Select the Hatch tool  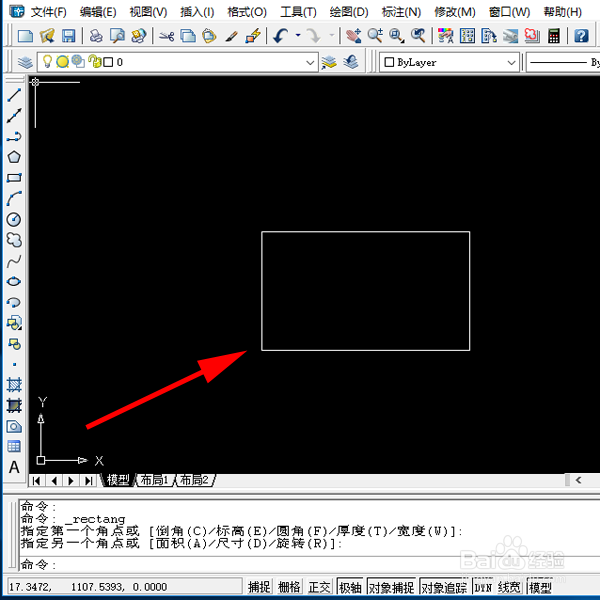pos(14,385)
